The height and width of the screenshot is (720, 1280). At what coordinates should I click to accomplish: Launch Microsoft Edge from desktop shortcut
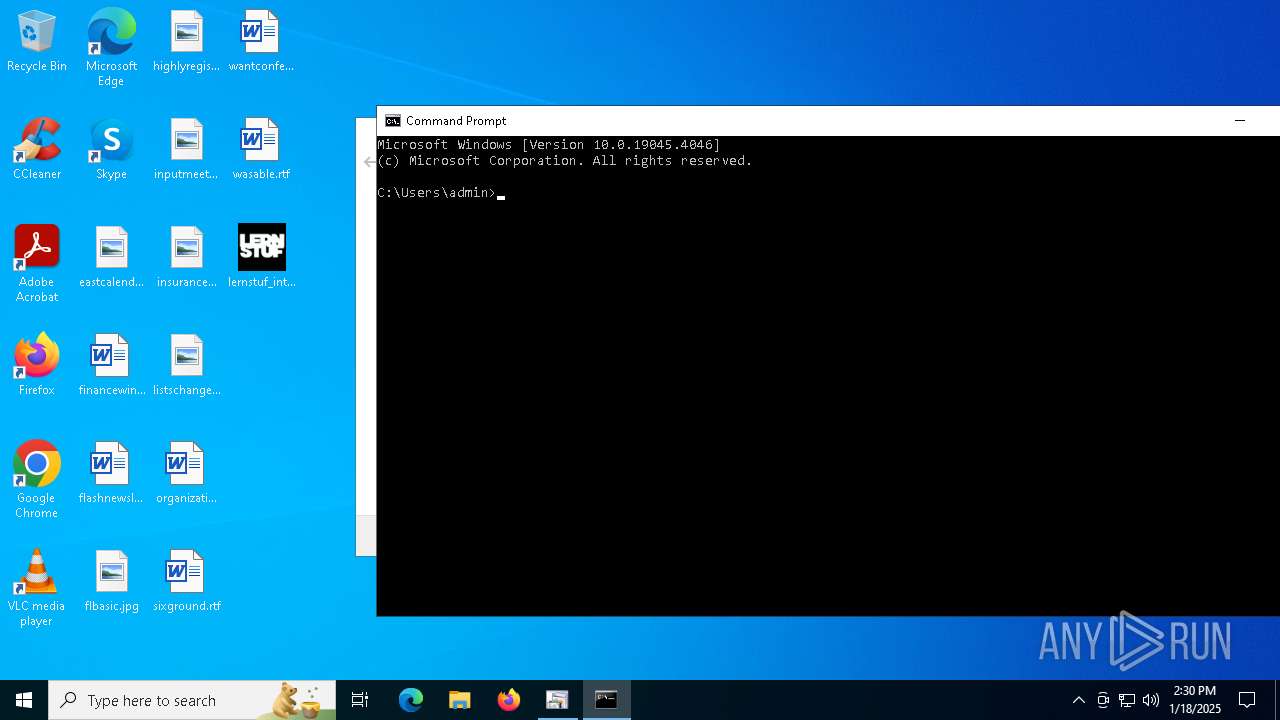(x=111, y=48)
